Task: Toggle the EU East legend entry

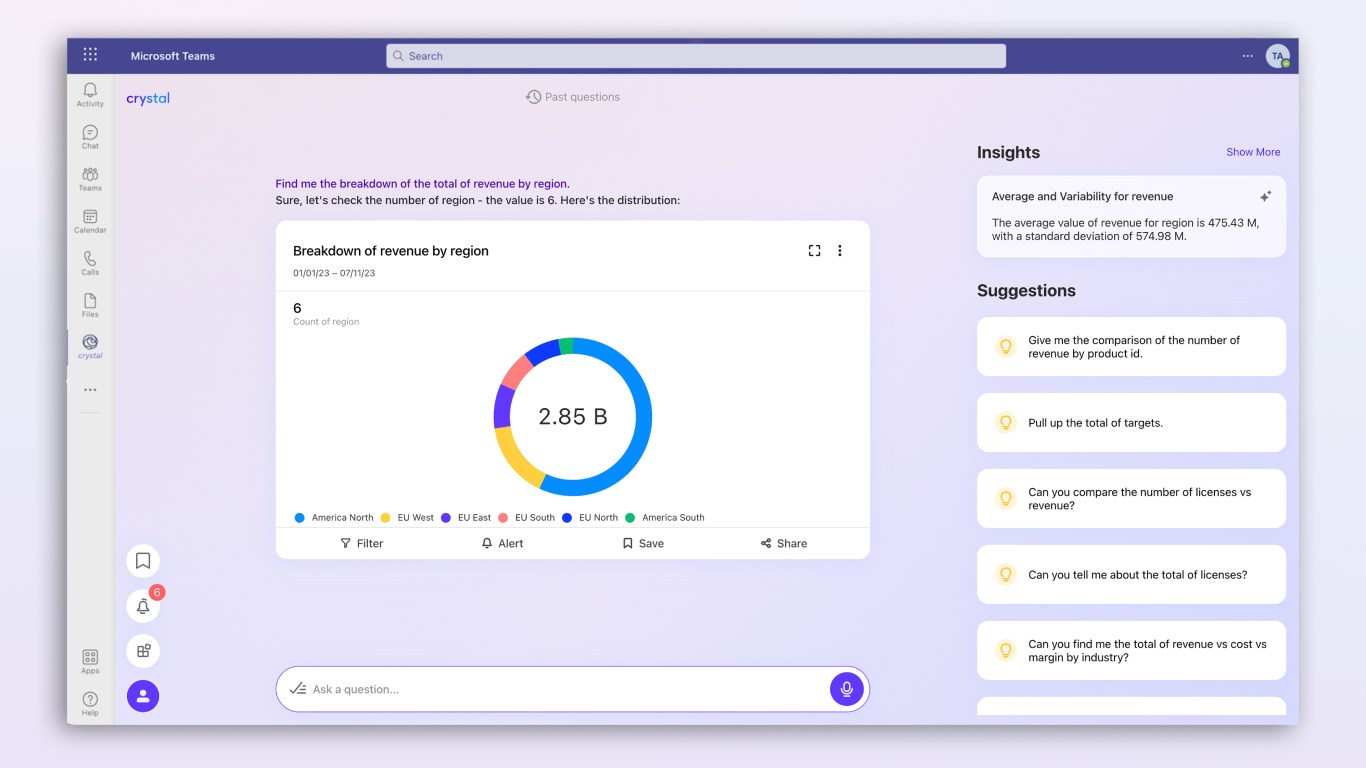Action: tap(467, 518)
